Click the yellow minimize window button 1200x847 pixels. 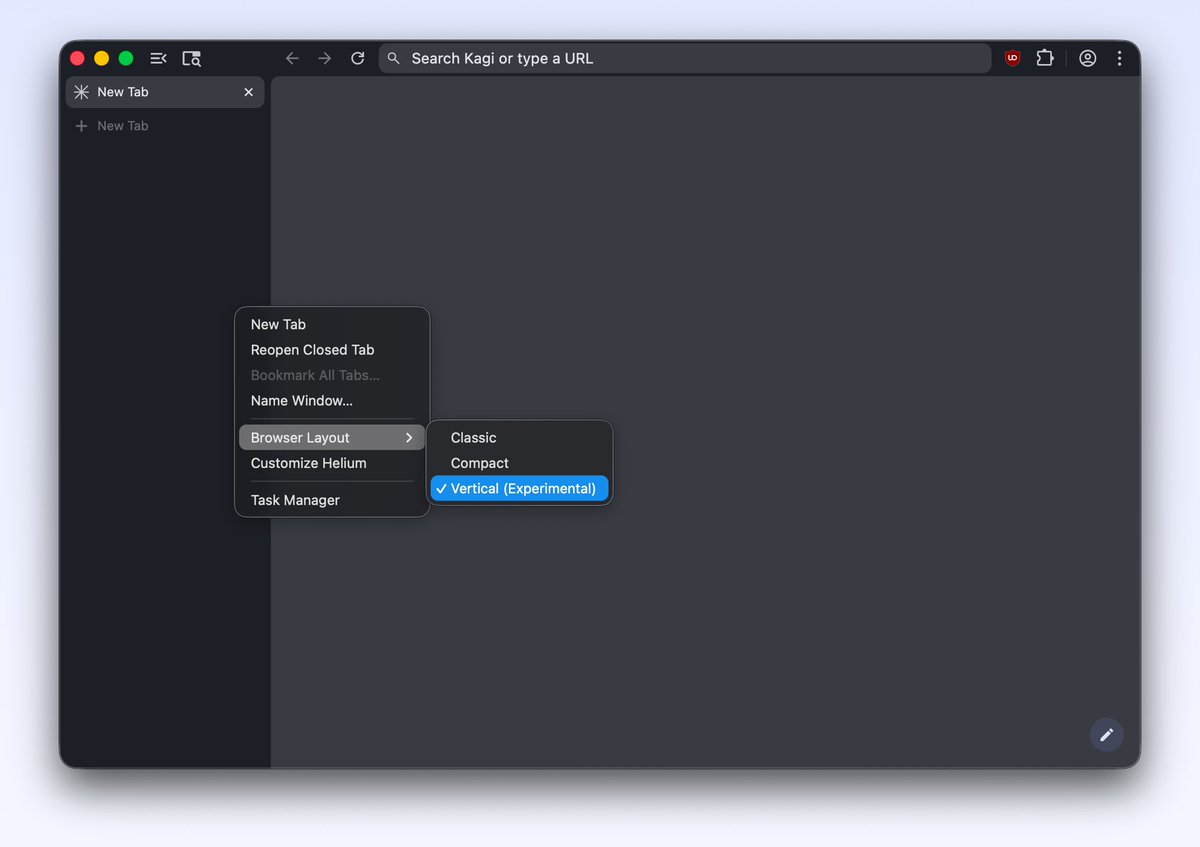tap(102, 58)
